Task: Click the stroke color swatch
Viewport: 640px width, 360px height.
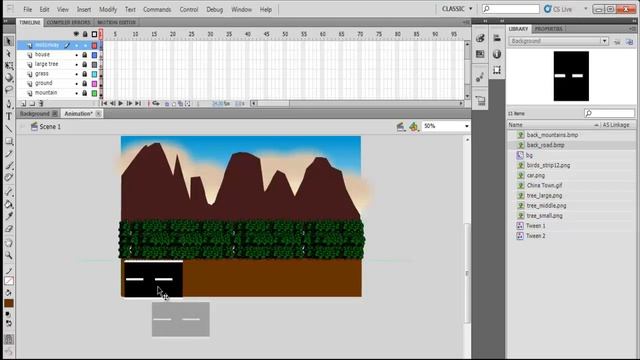Action: pos(9,281)
